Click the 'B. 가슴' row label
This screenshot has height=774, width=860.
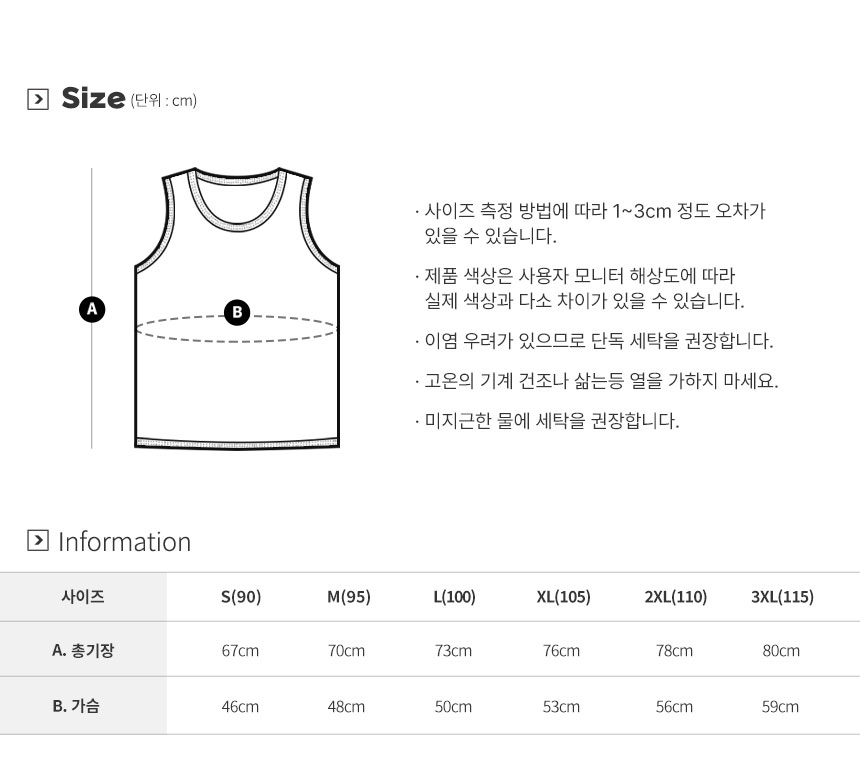(x=83, y=706)
